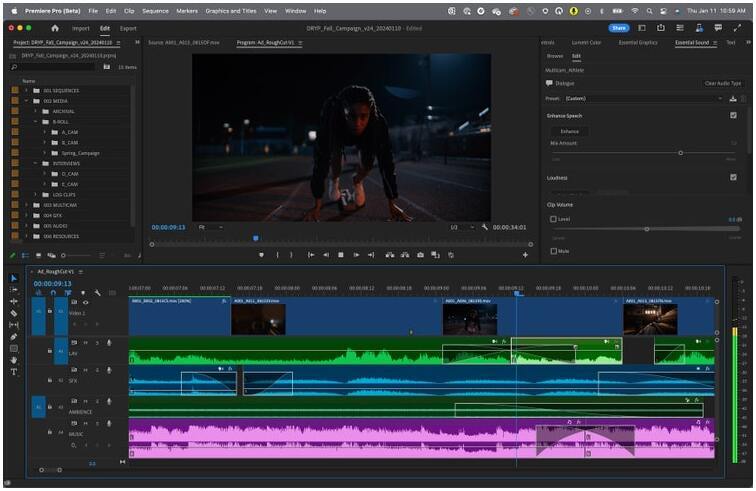Enable the Mute checkbox
This screenshot has width=756, height=491.
[x=554, y=251]
